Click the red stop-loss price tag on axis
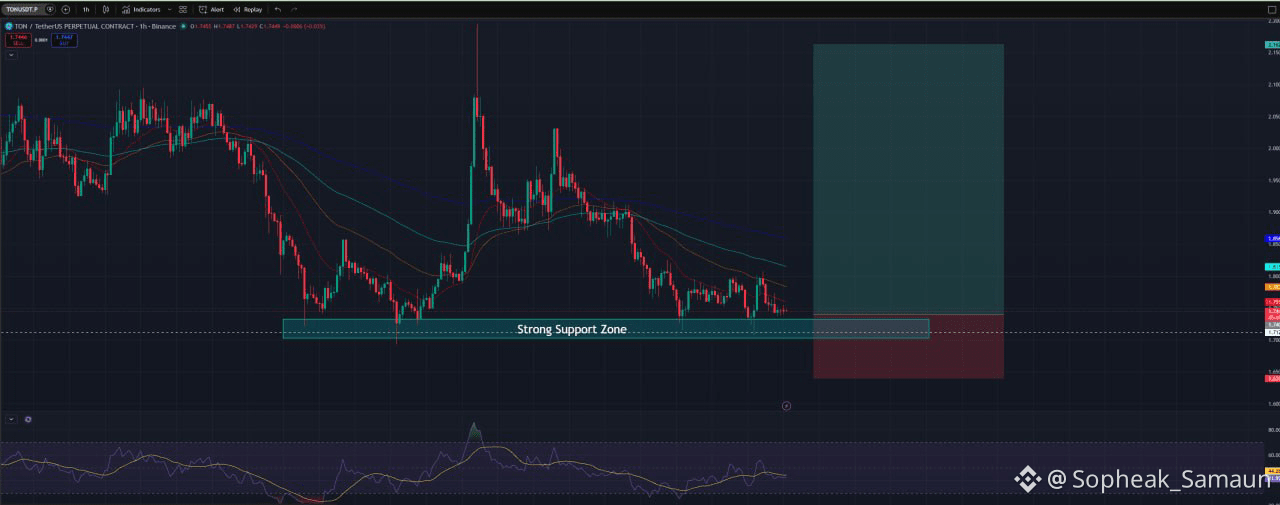This screenshot has width=1280, height=505. 1273,378
